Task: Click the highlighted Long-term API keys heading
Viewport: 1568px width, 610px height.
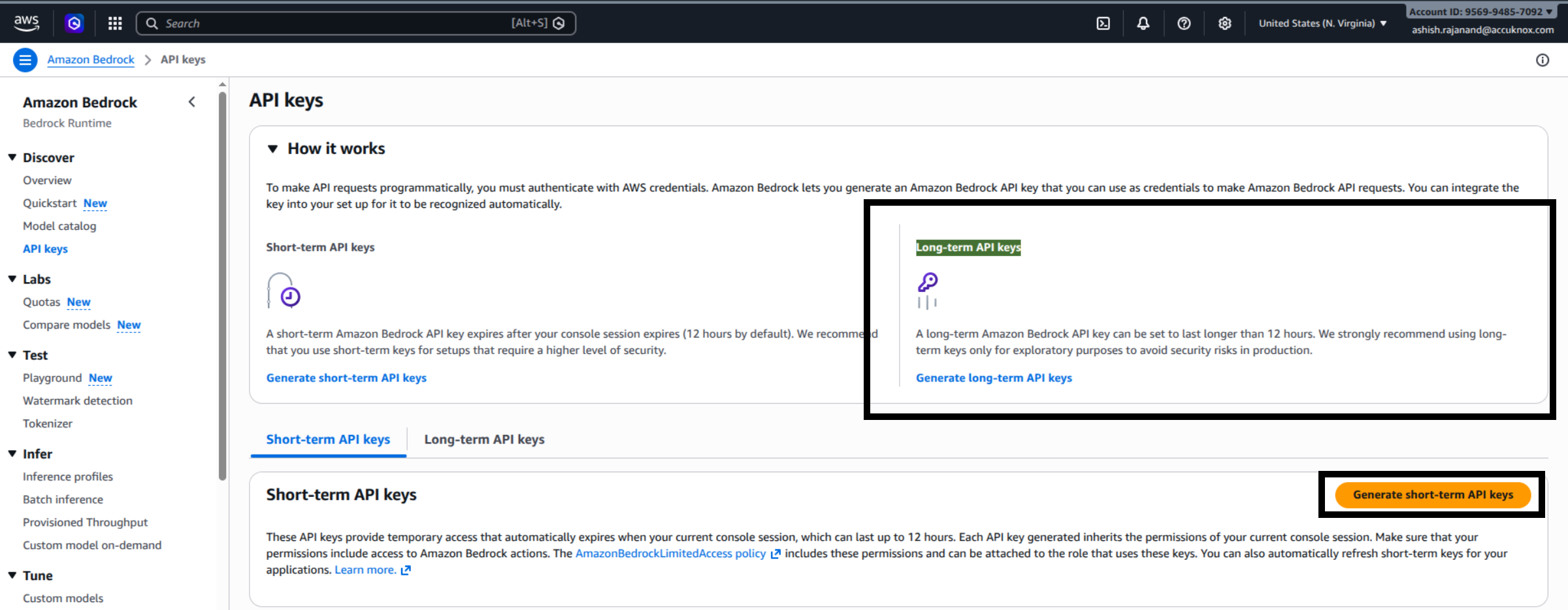Action: 968,247
